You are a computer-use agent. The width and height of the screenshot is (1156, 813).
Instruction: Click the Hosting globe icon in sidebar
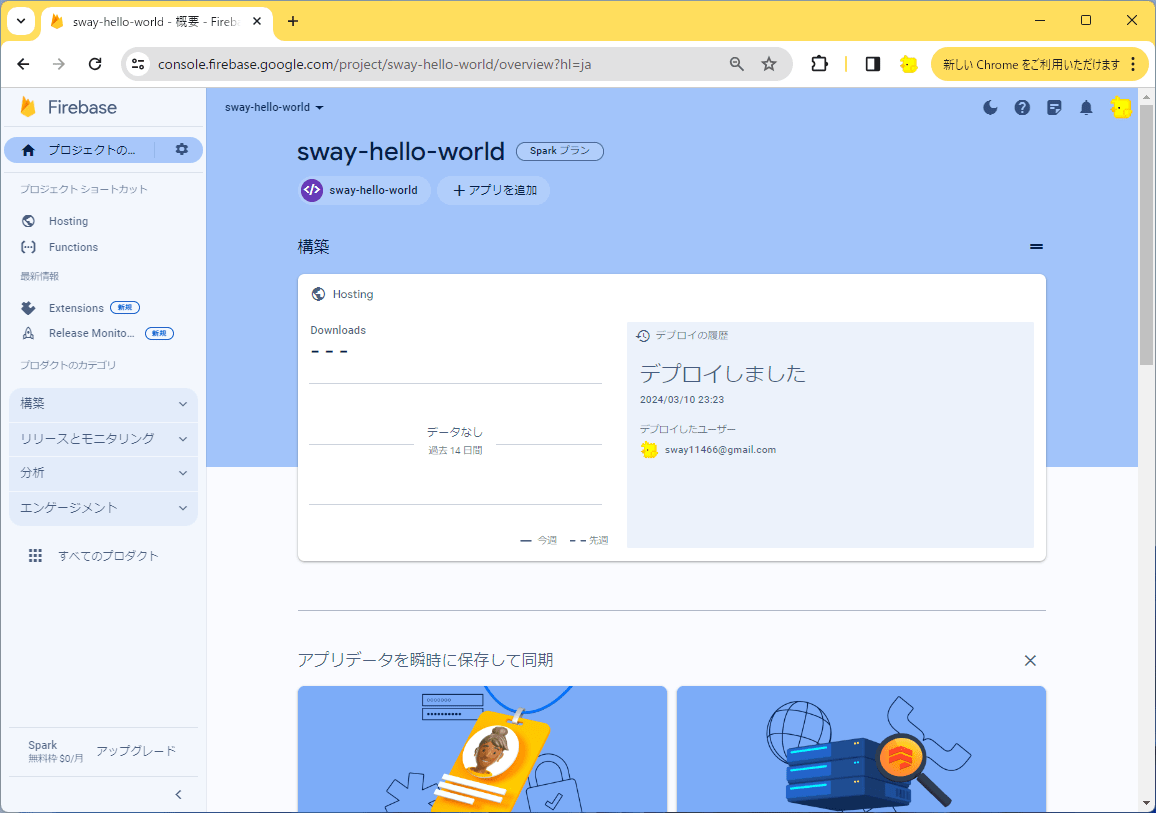[28, 221]
